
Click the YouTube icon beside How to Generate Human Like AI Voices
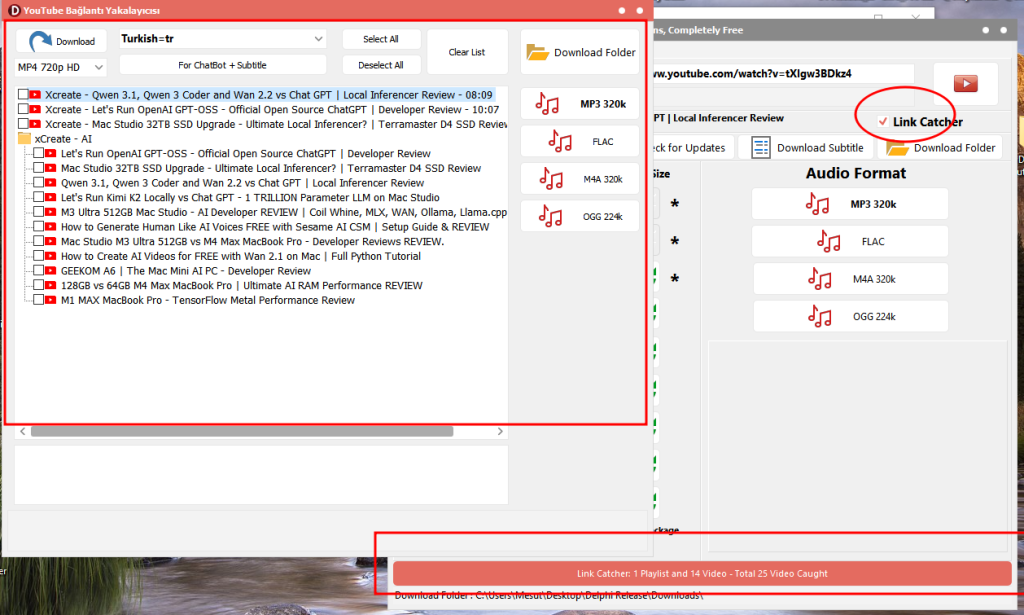[x=50, y=227]
